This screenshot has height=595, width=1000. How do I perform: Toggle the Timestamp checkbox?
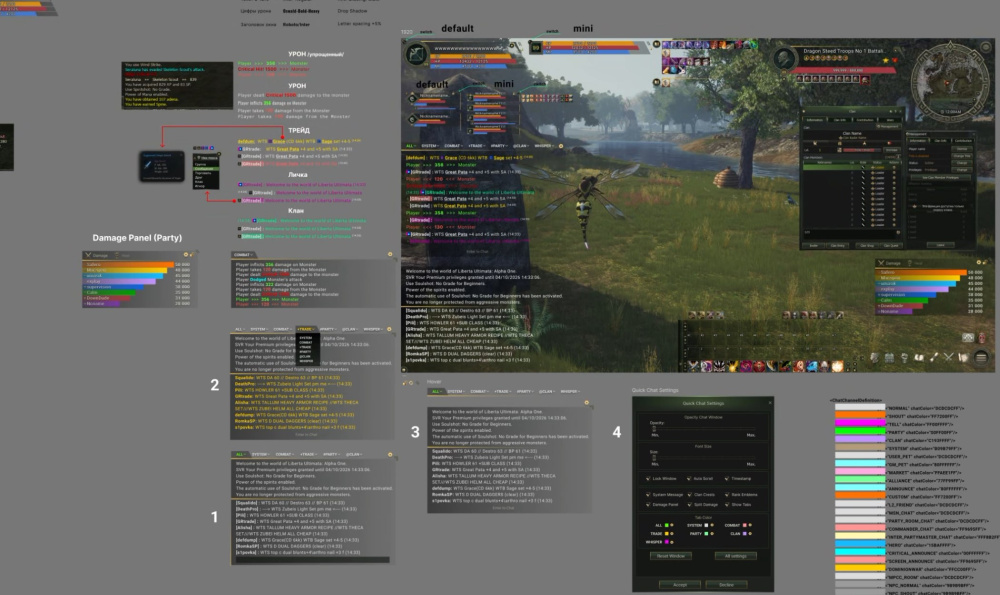(726, 478)
